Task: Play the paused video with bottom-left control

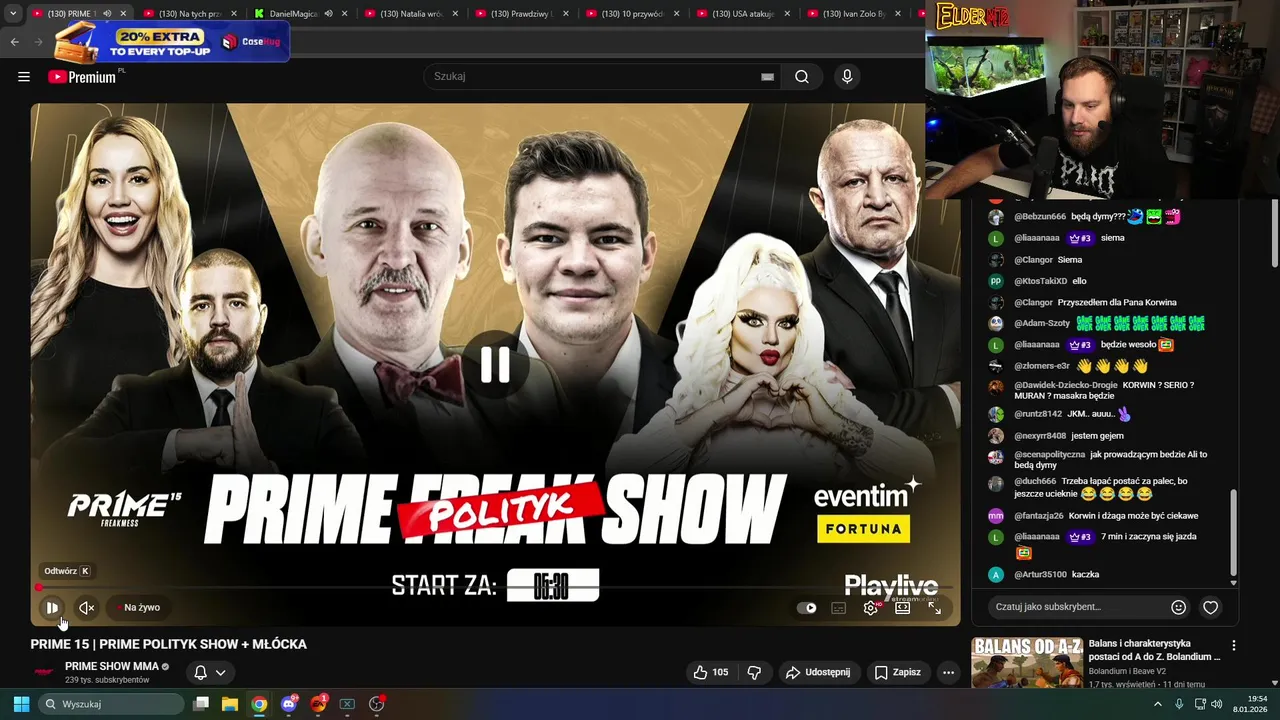Action: [x=52, y=607]
